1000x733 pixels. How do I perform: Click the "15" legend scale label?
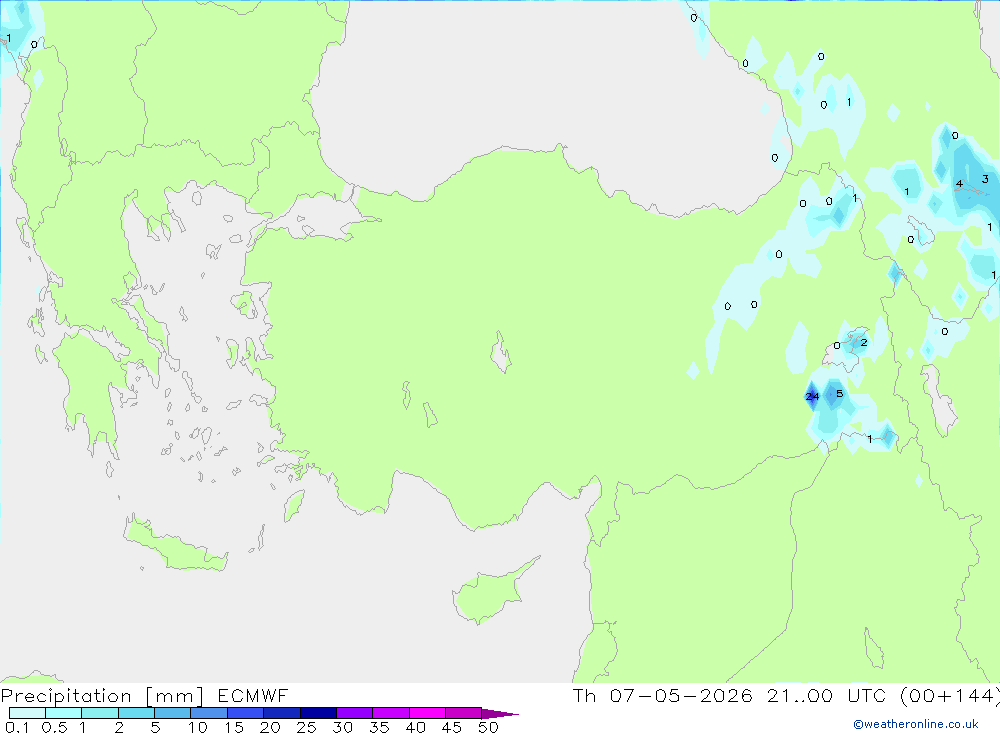pyautogui.click(x=234, y=727)
